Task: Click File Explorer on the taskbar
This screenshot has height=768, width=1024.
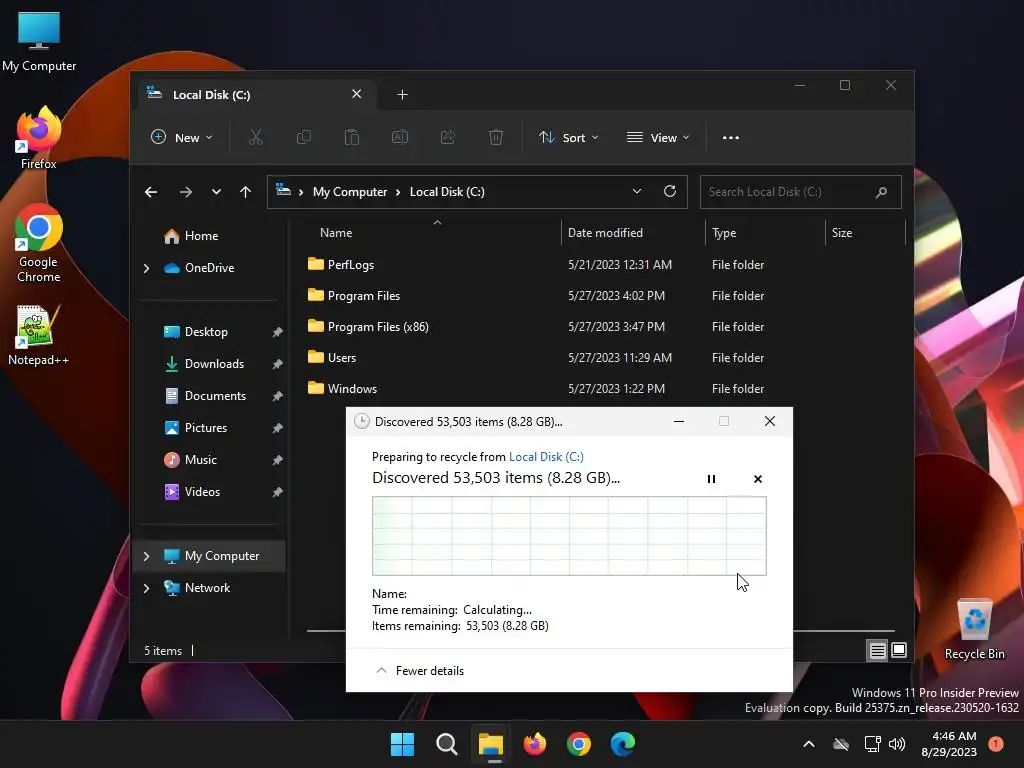Action: click(x=490, y=744)
